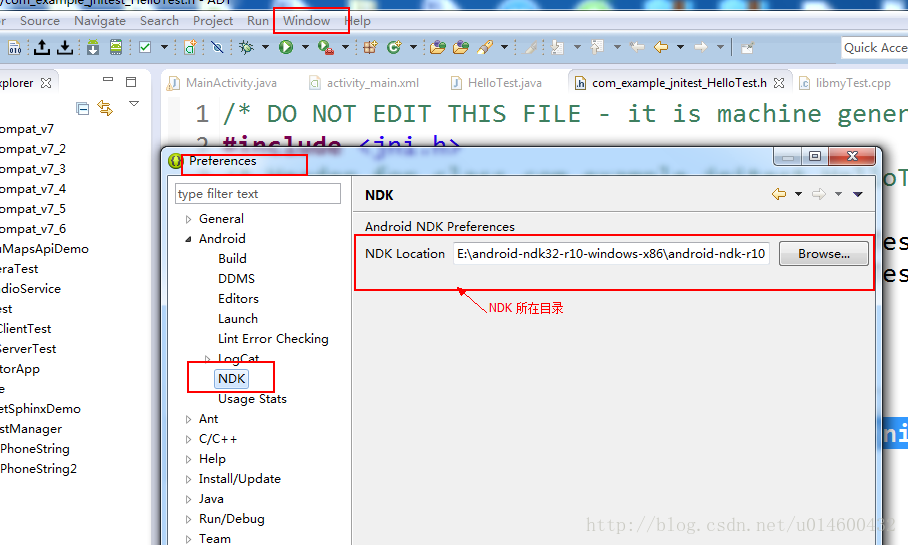This screenshot has height=545, width=908.
Task: Open dropdown next to Lint check icon
Action: (164, 47)
